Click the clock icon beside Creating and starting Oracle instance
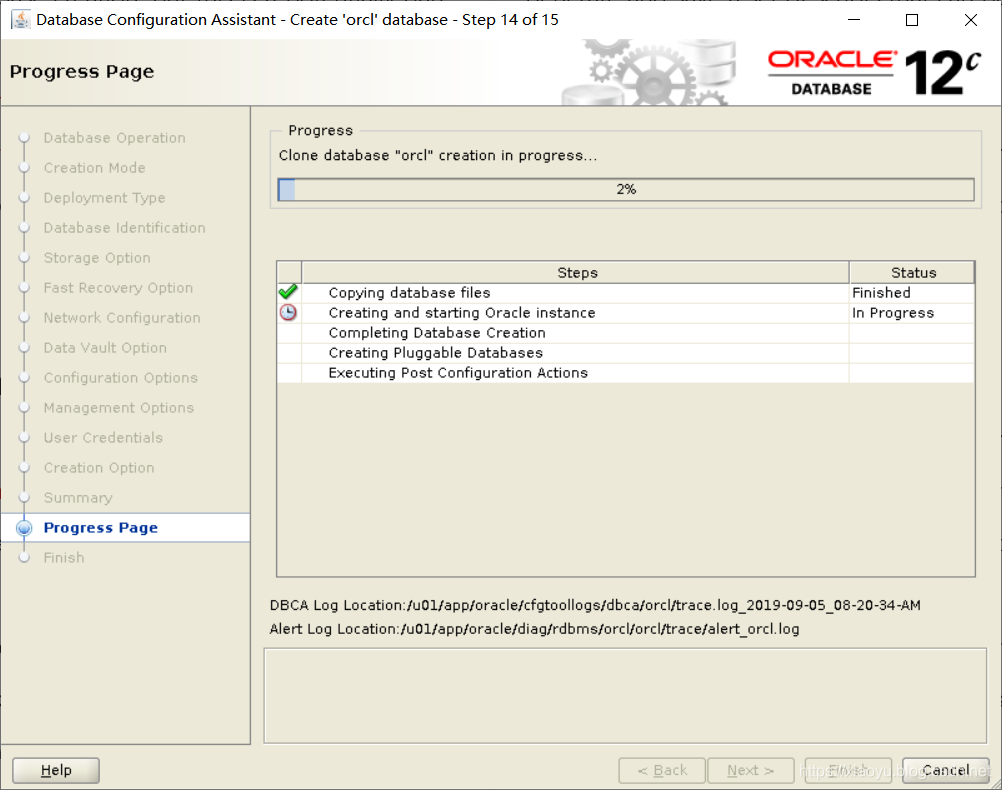The height and width of the screenshot is (790, 1002). click(x=288, y=313)
